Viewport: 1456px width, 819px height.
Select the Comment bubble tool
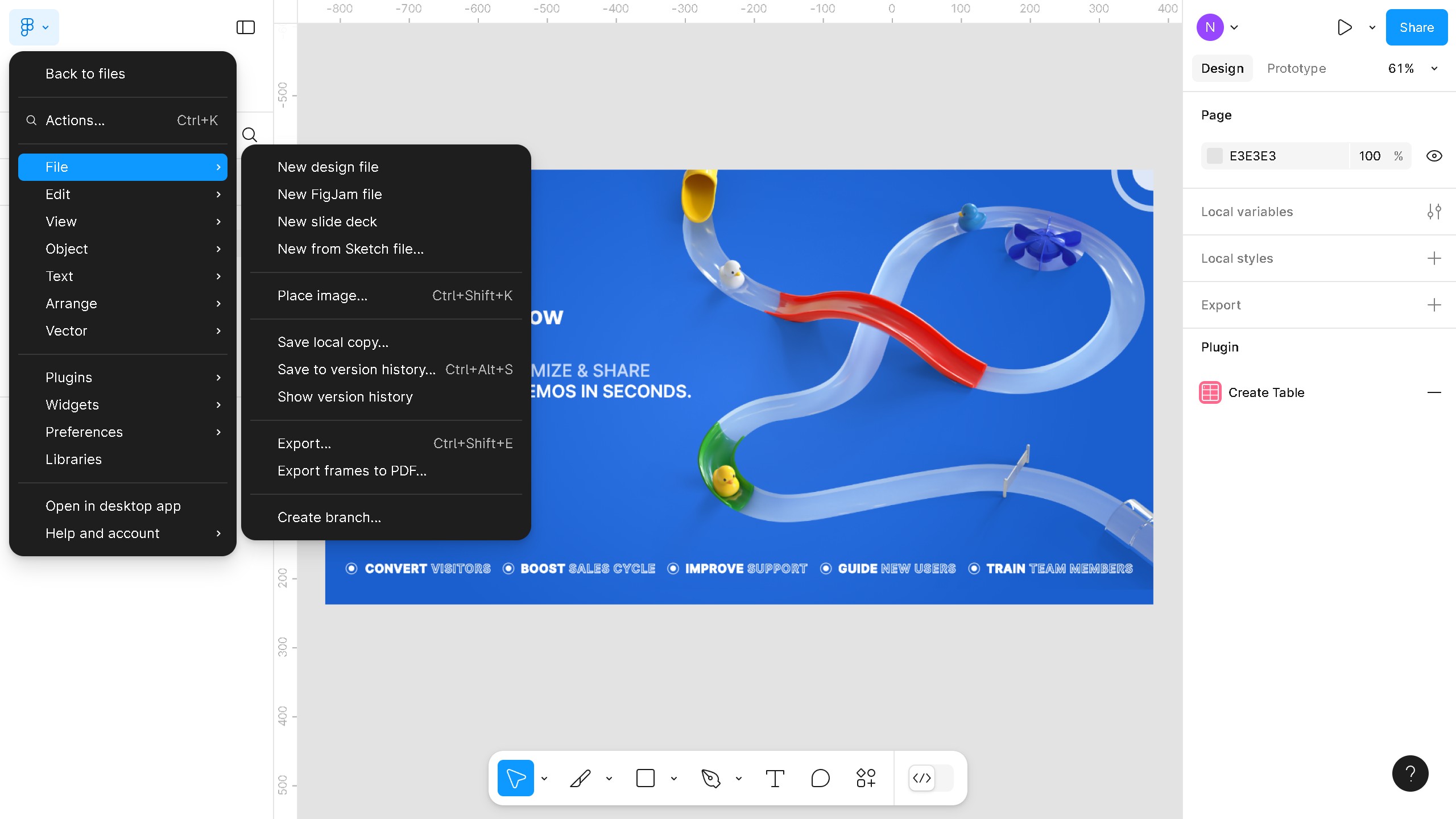click(x=820, y=777)
